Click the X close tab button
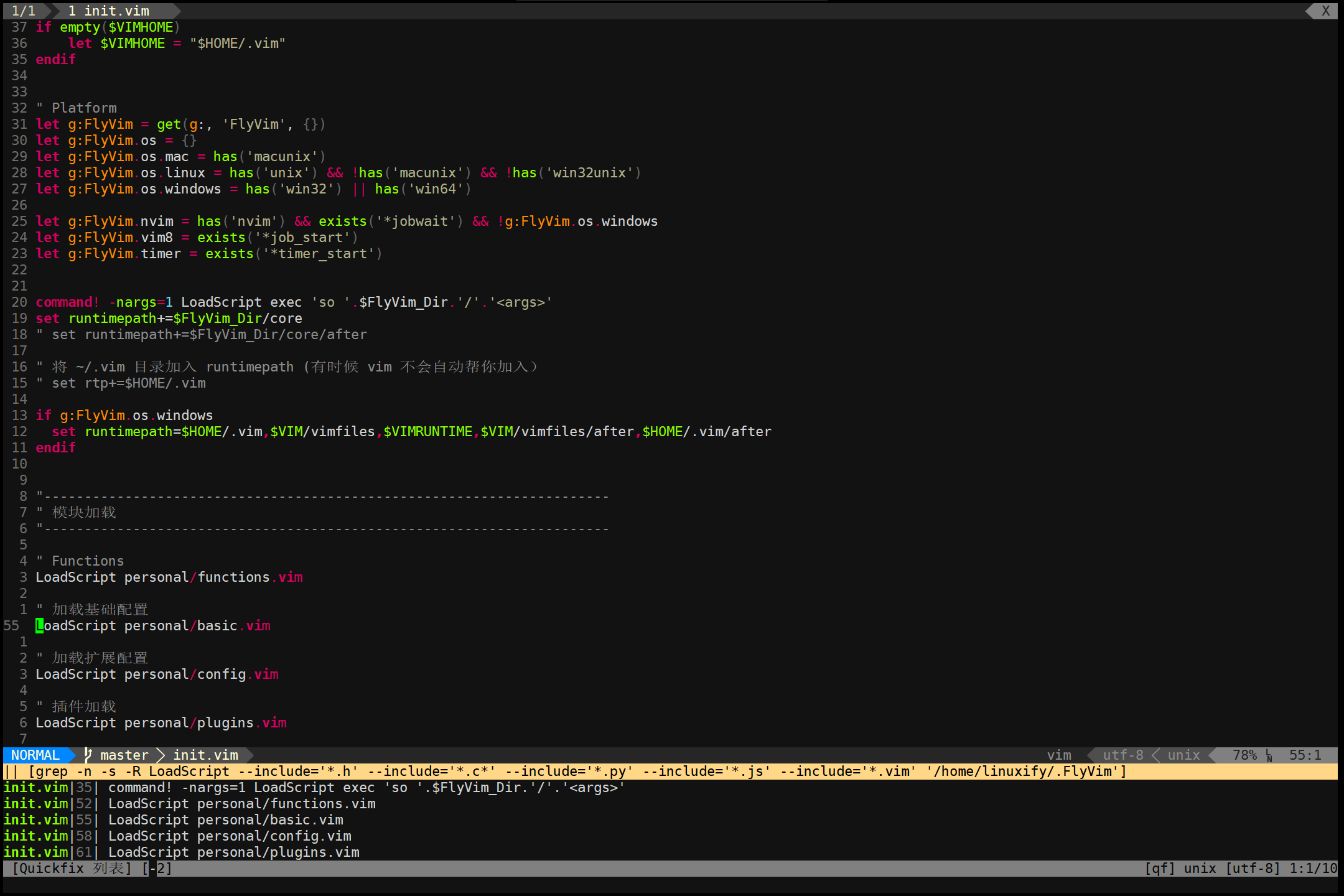This screenshot has width=1344, height=896. pos(1325,11)
